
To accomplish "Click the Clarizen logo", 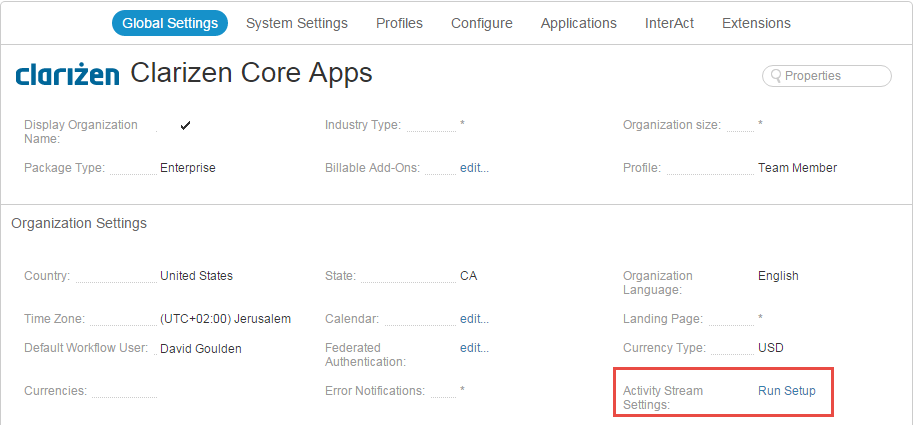I will coord(68,75).
